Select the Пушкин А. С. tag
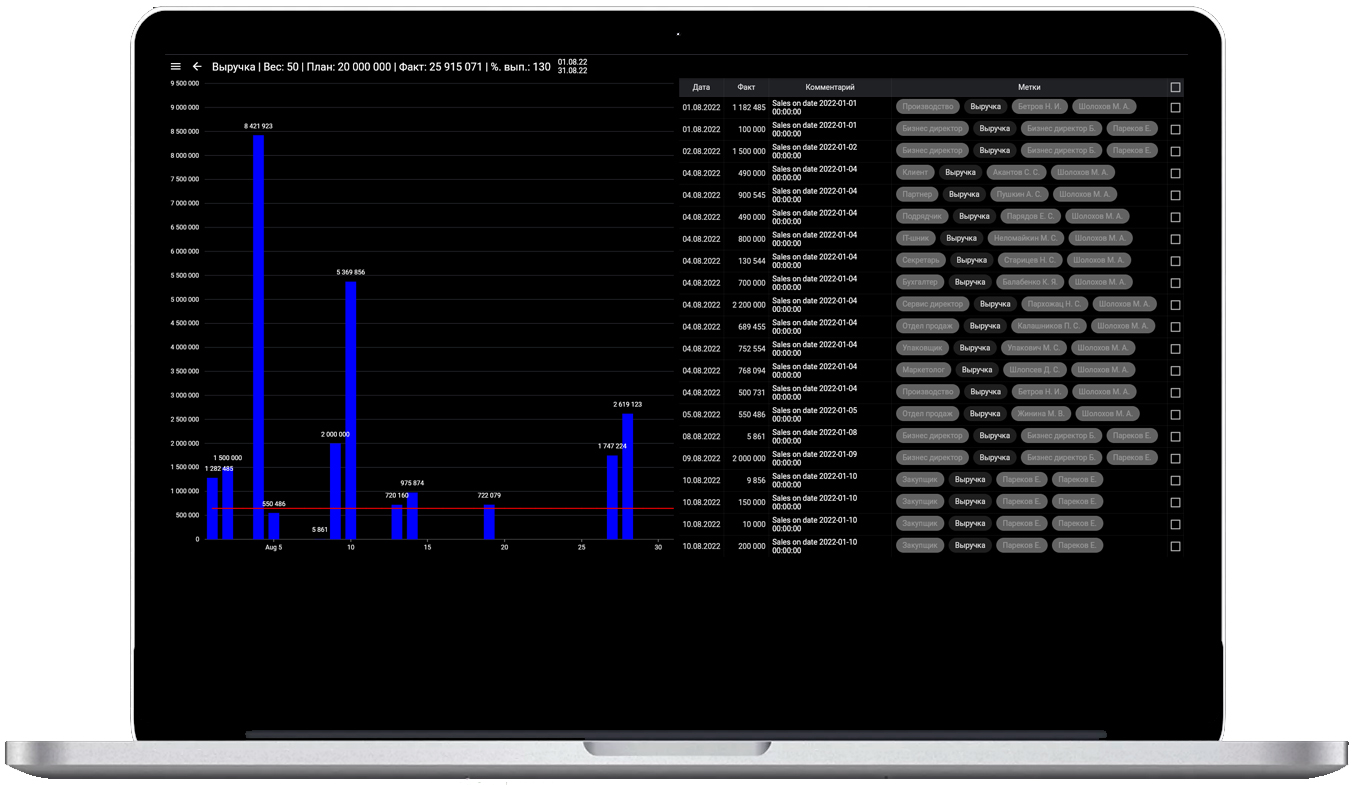The image size is (1352, 785). (x=1019, y=194)
